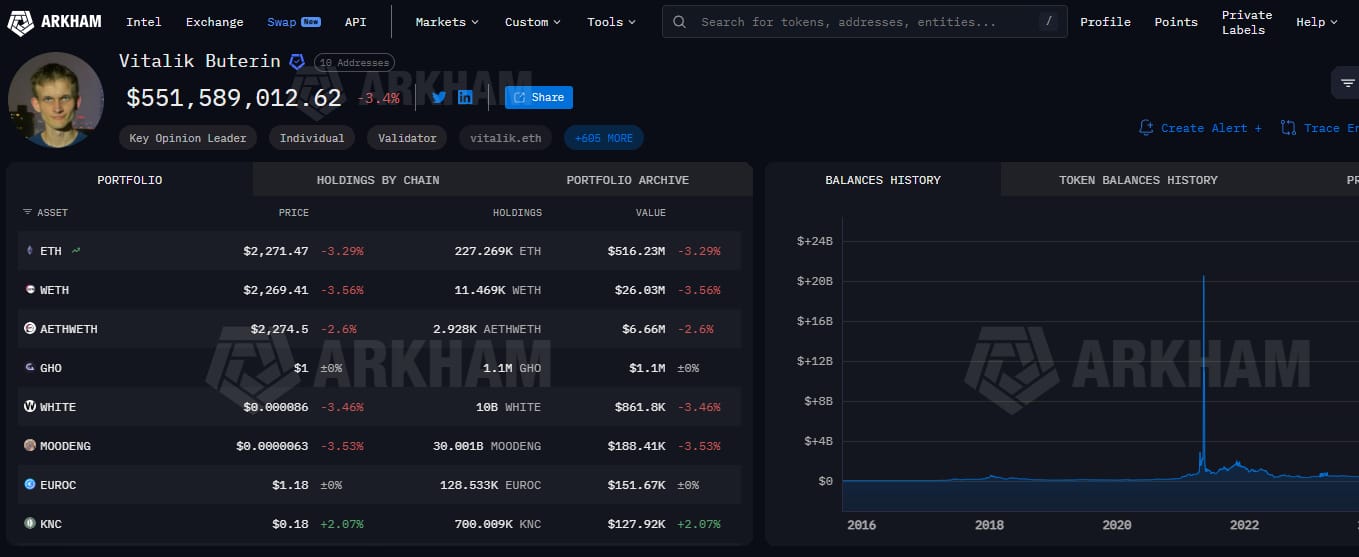Focus the token and address search field

coord(864,21)
